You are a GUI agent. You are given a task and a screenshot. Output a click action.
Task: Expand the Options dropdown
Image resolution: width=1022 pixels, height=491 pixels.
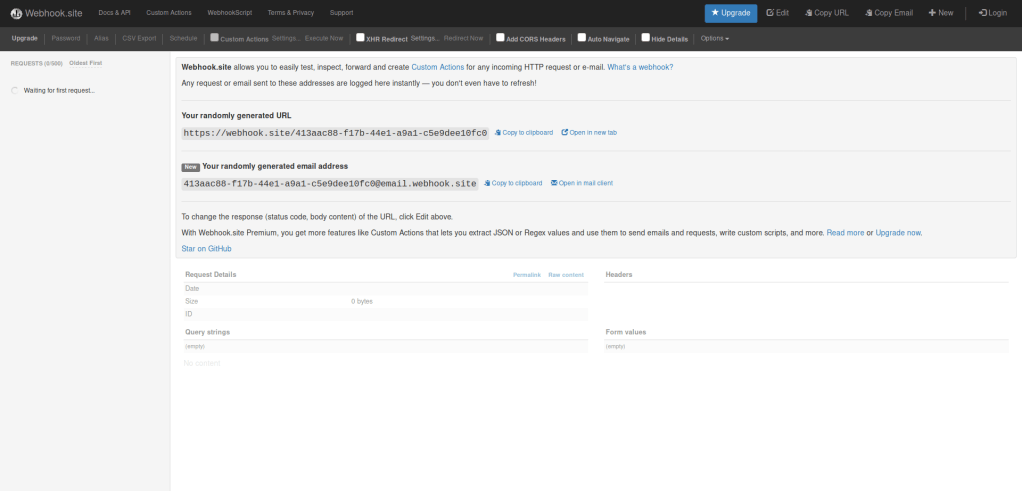pos(714,38)
